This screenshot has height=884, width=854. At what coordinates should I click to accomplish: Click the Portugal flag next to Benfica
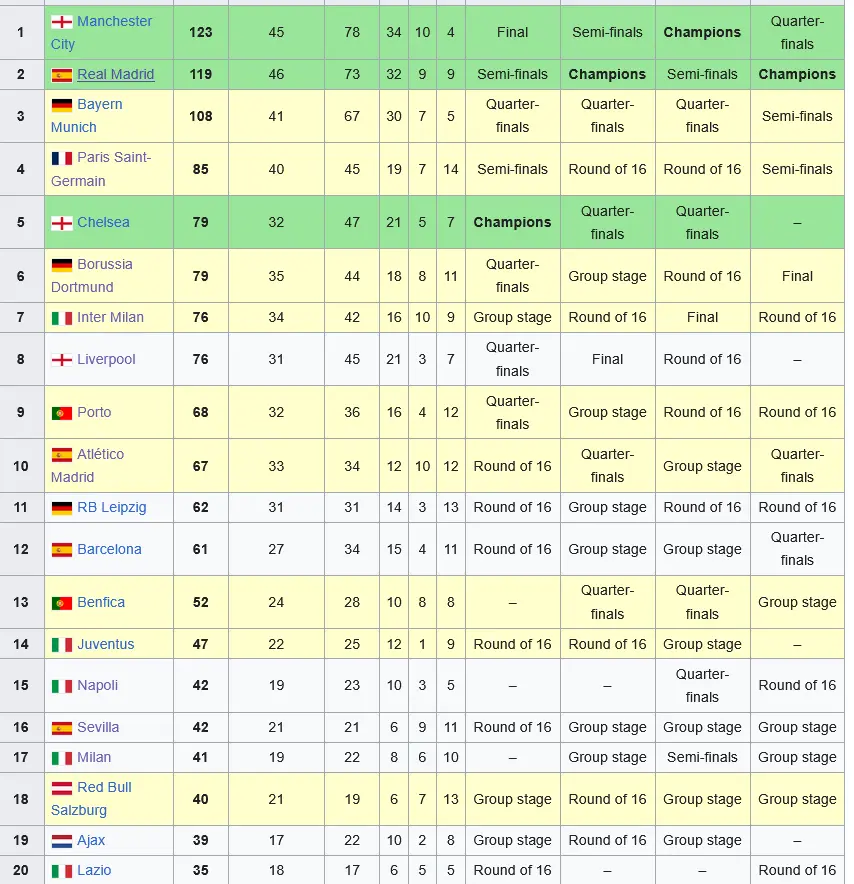click(x=61, y=603)
